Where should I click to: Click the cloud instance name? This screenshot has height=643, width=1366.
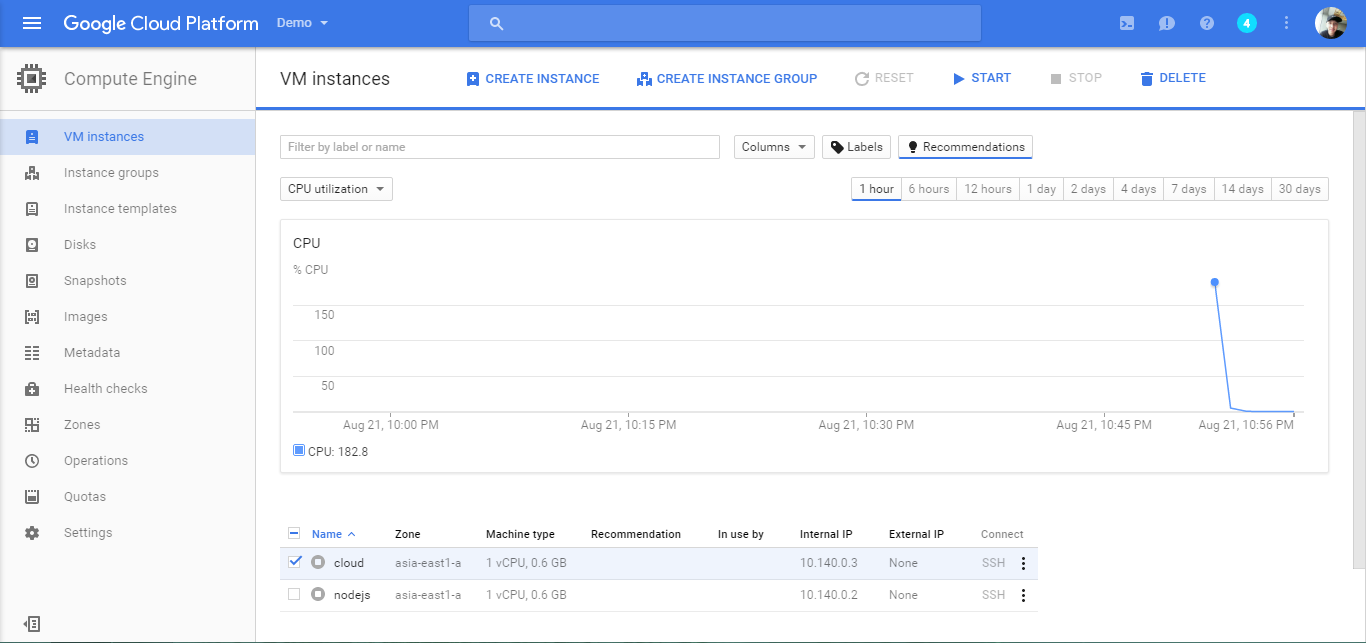pos(349,563)
